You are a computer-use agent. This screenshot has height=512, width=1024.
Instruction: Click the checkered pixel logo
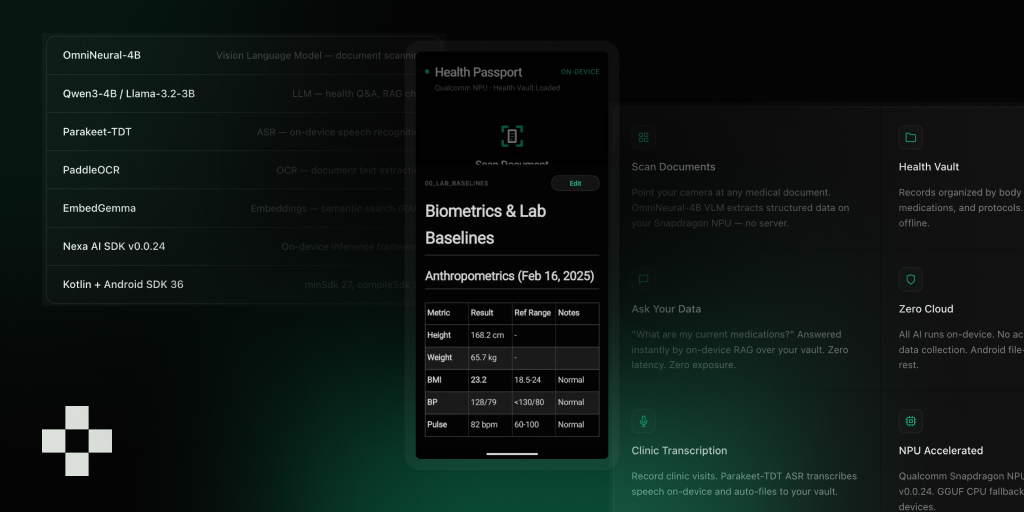coord(77,441)
